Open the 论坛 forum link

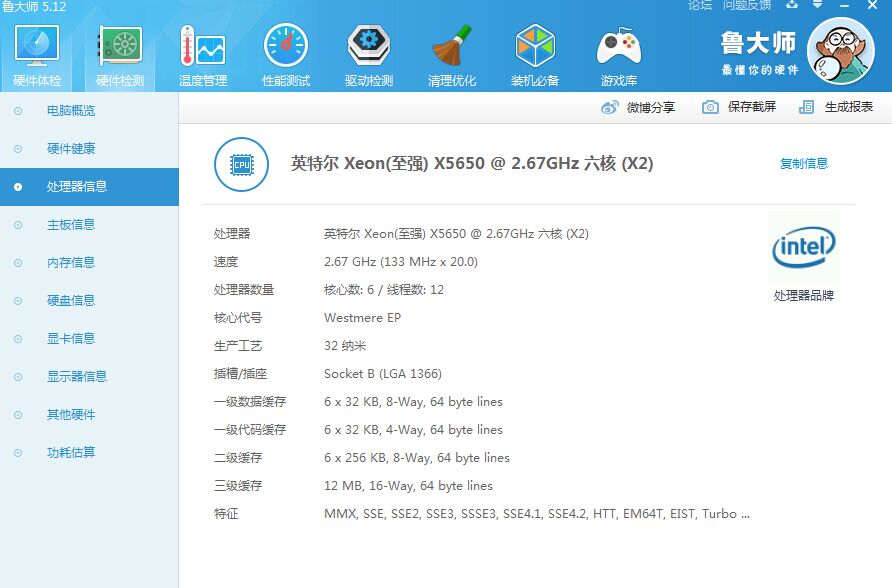(700, 5)
